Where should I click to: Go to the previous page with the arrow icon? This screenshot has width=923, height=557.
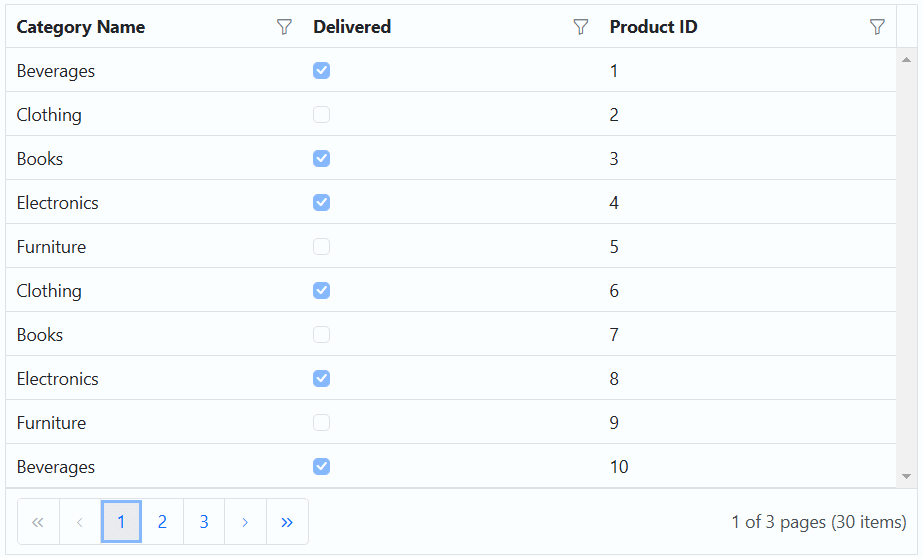click(80, 522)
